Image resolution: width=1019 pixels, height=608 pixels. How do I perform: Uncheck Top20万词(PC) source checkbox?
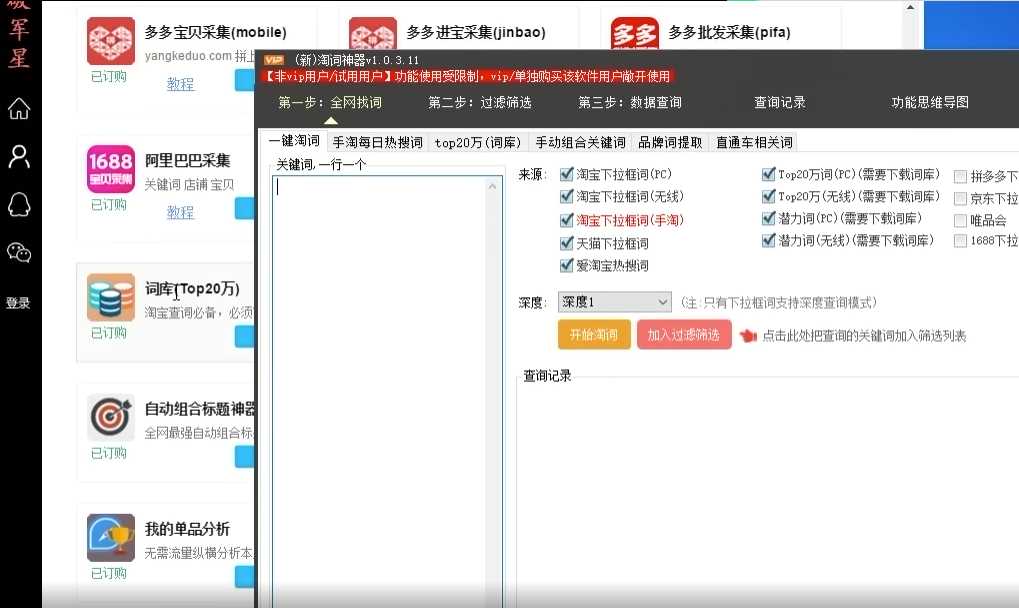pyautogui.click(x=768, y=174)
